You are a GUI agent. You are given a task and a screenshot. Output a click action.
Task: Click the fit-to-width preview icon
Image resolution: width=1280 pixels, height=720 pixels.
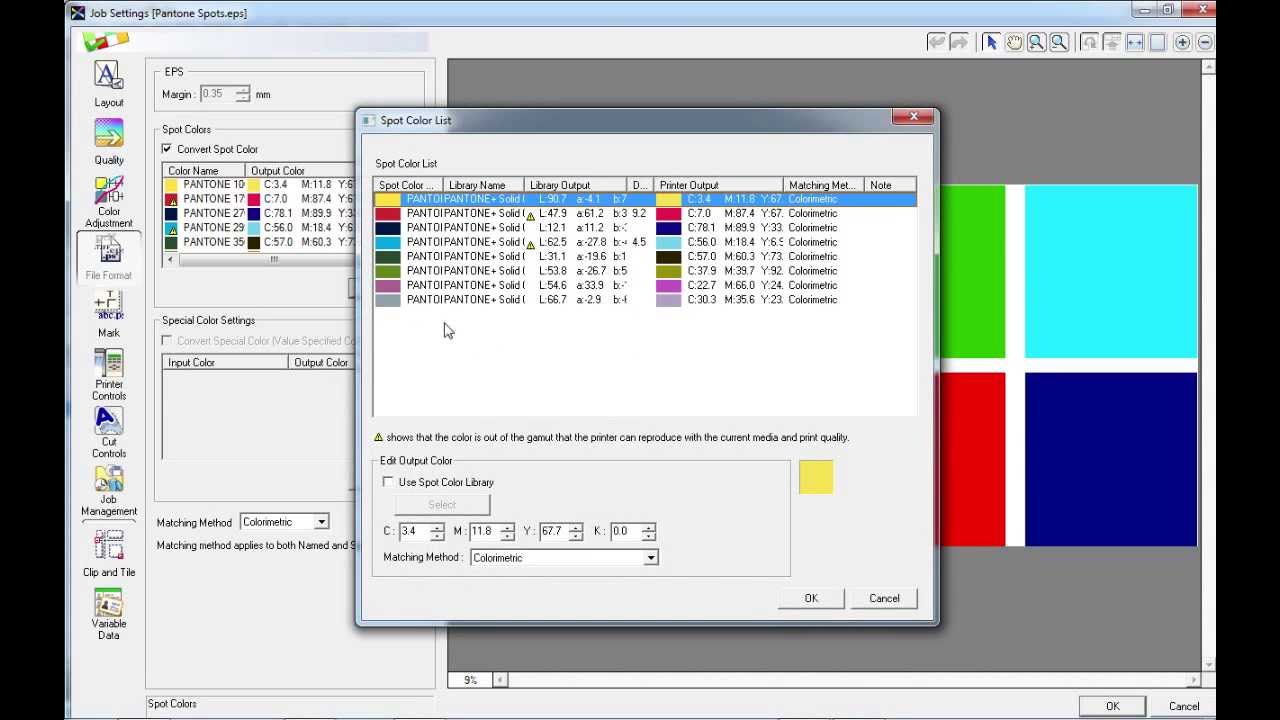1135,42
